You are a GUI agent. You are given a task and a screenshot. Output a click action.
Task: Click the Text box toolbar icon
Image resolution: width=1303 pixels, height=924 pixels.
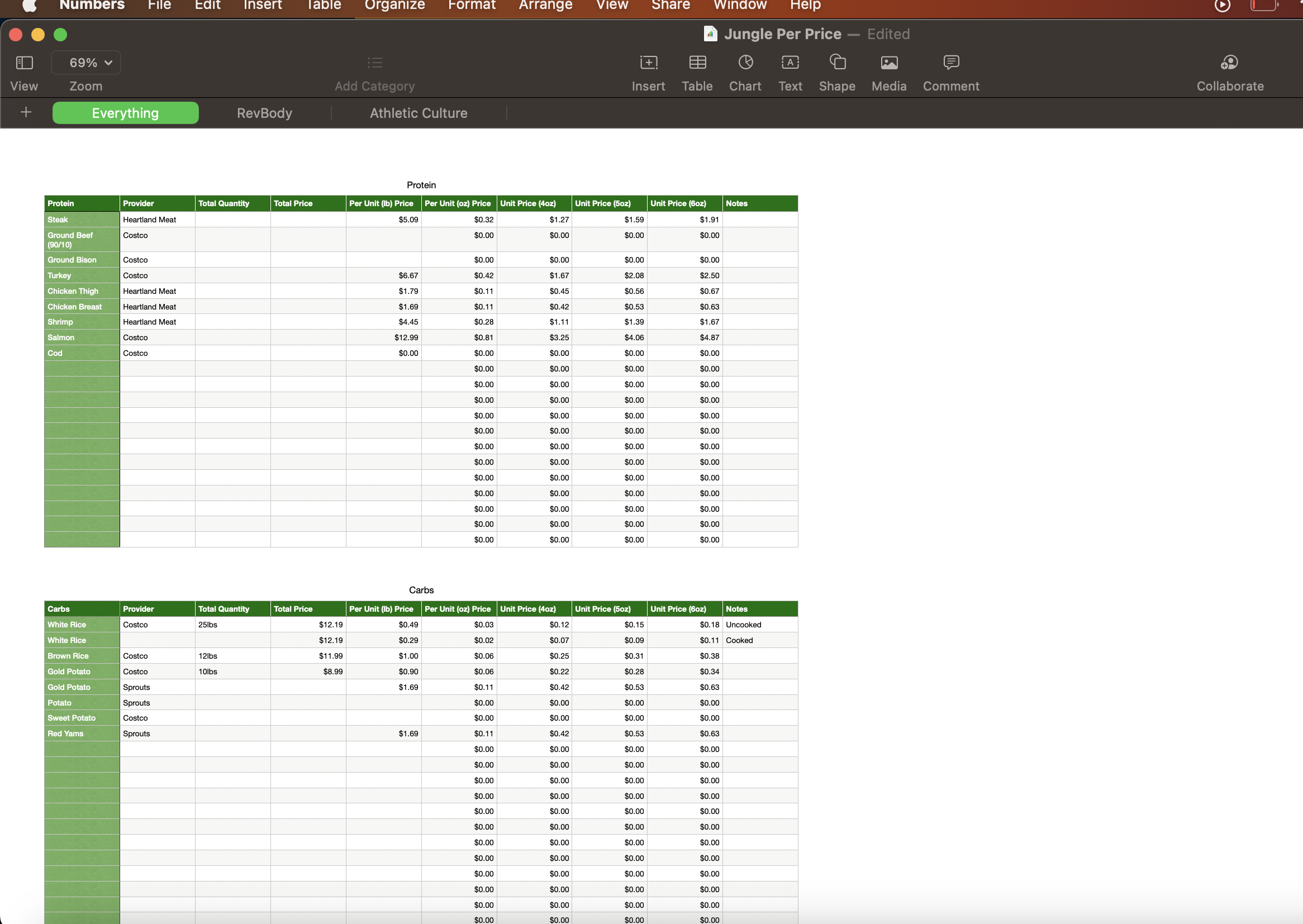point(790,63)
